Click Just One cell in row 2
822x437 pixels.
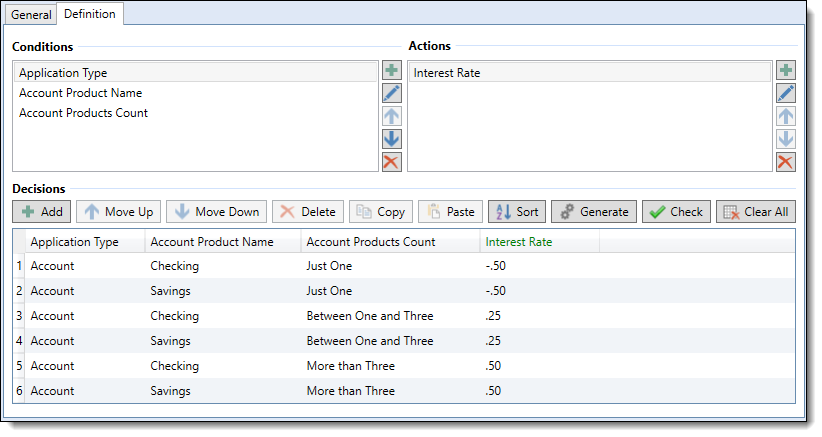pos(329,291)
